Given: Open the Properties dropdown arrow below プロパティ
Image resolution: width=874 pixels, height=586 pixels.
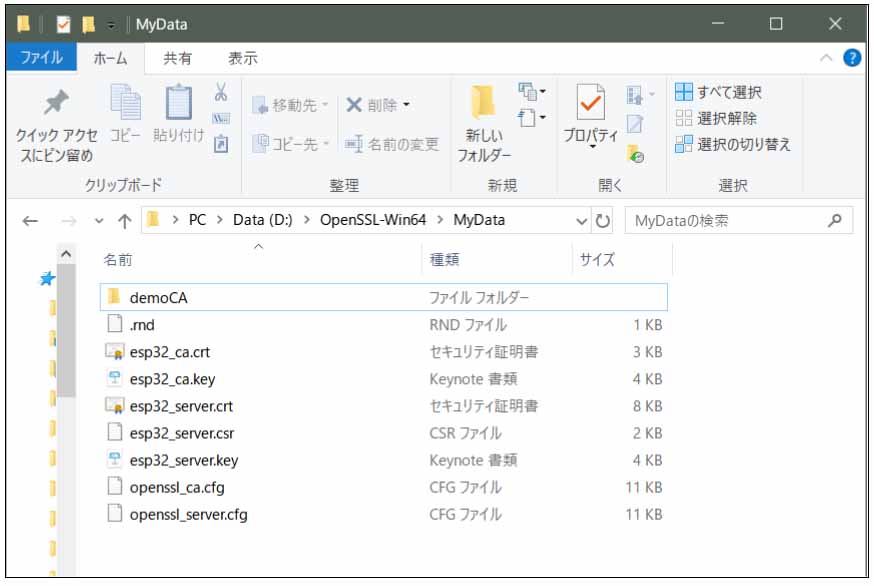Looking at the screenshot, I should pos(593,147).
